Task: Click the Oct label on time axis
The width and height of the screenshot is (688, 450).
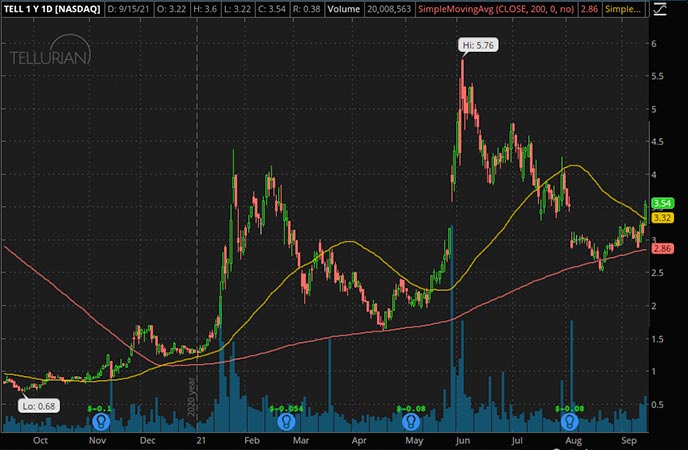Action: point(40,440)
